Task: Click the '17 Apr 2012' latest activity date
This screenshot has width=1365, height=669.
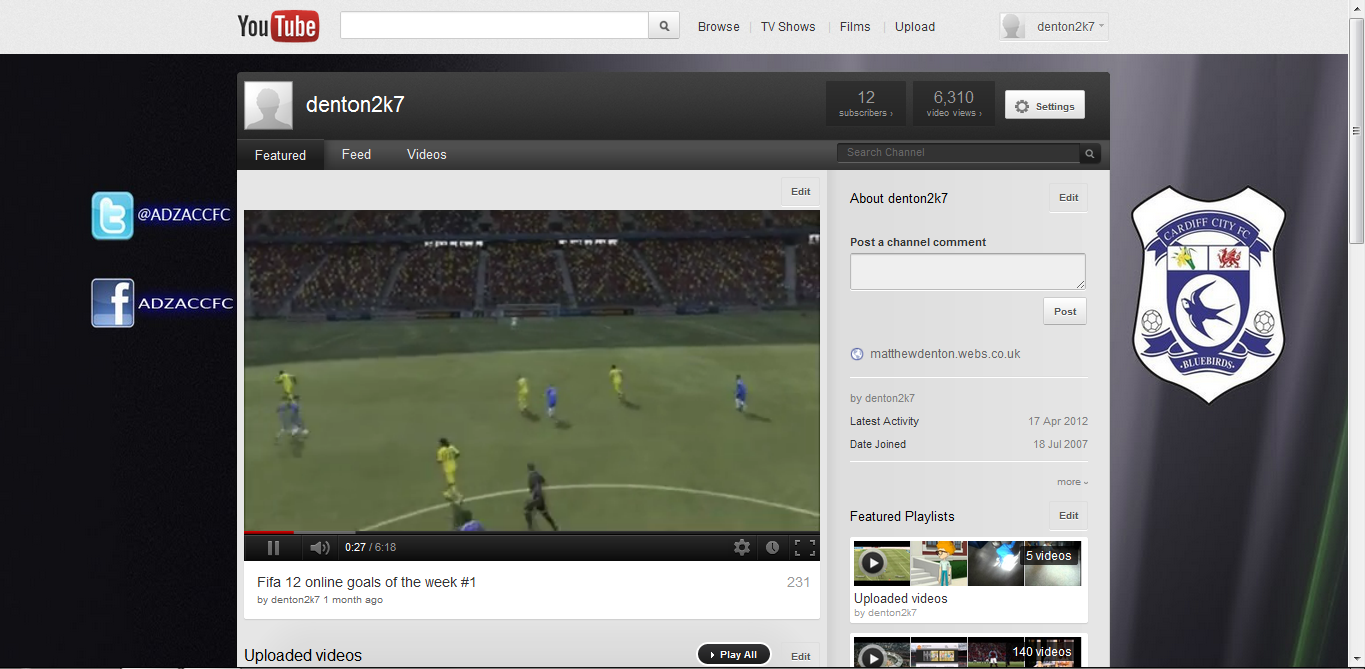Action: pyautogui.click(x=1059, y=421)
